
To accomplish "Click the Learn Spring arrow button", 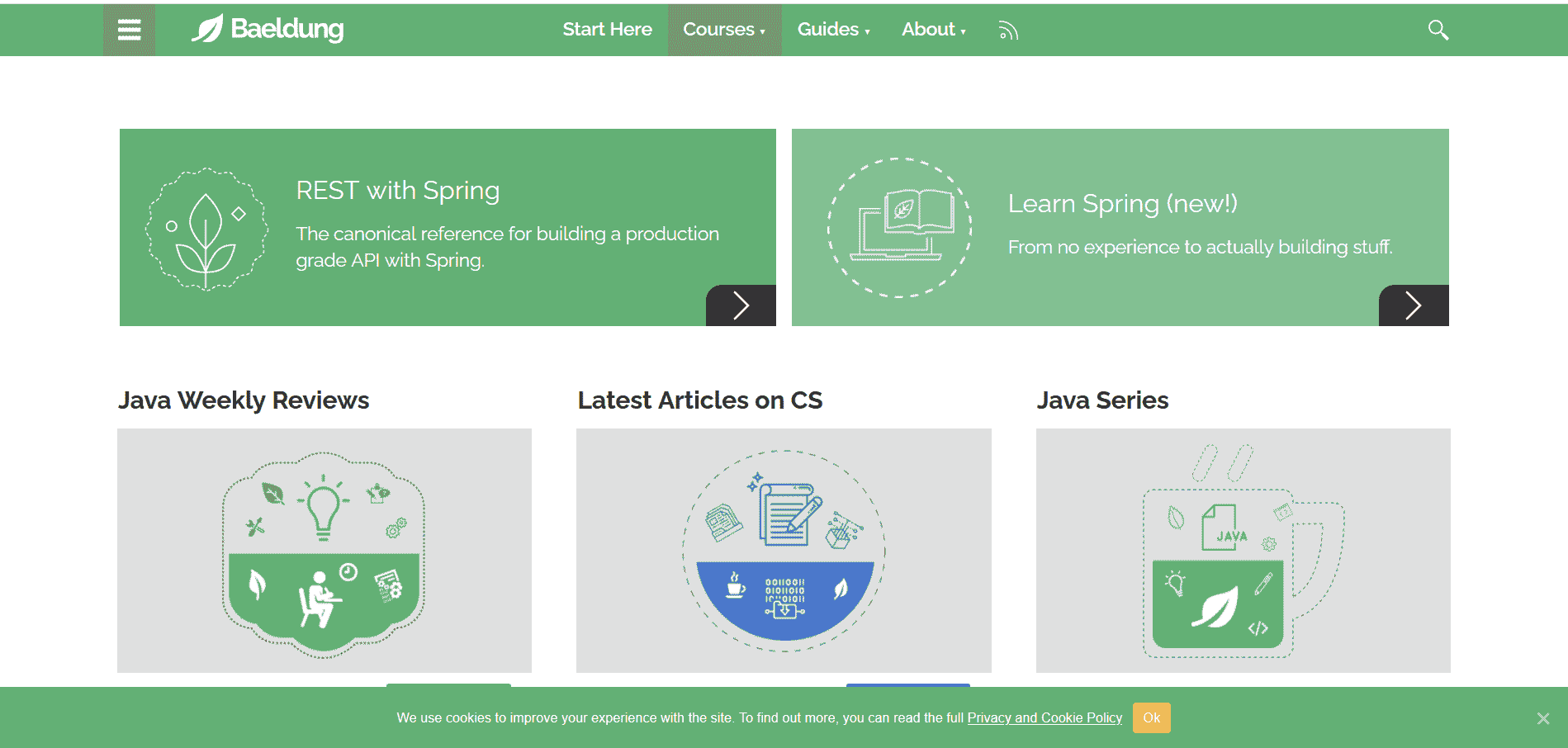I will click(x=1414, y=305).
